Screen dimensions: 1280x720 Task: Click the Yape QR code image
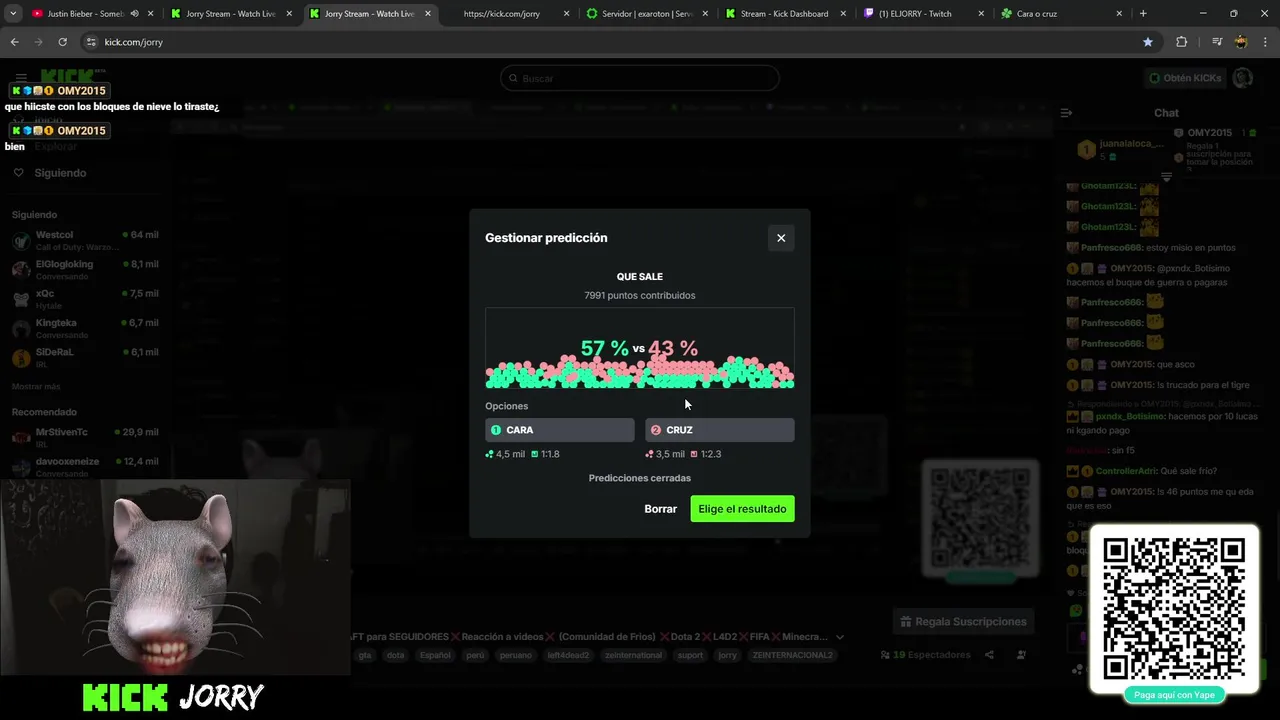click(x=1174, y=608)
